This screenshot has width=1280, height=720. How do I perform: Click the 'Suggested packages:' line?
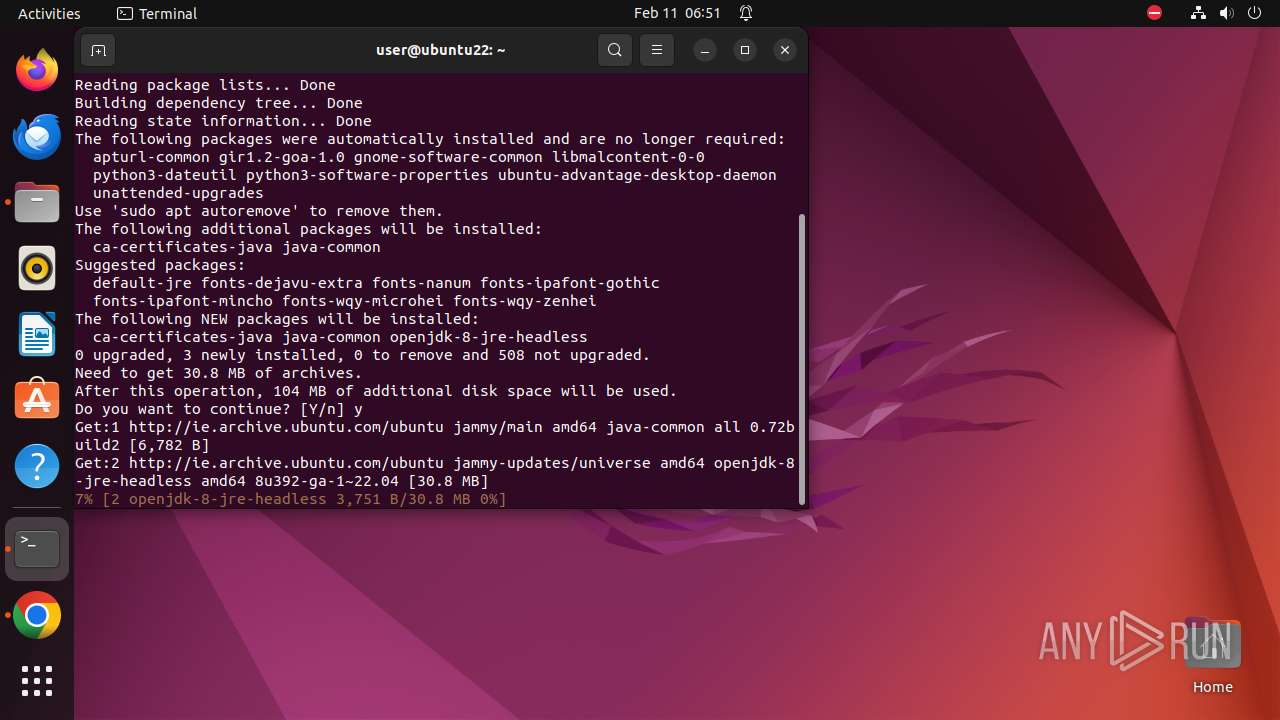click(160, 265)
